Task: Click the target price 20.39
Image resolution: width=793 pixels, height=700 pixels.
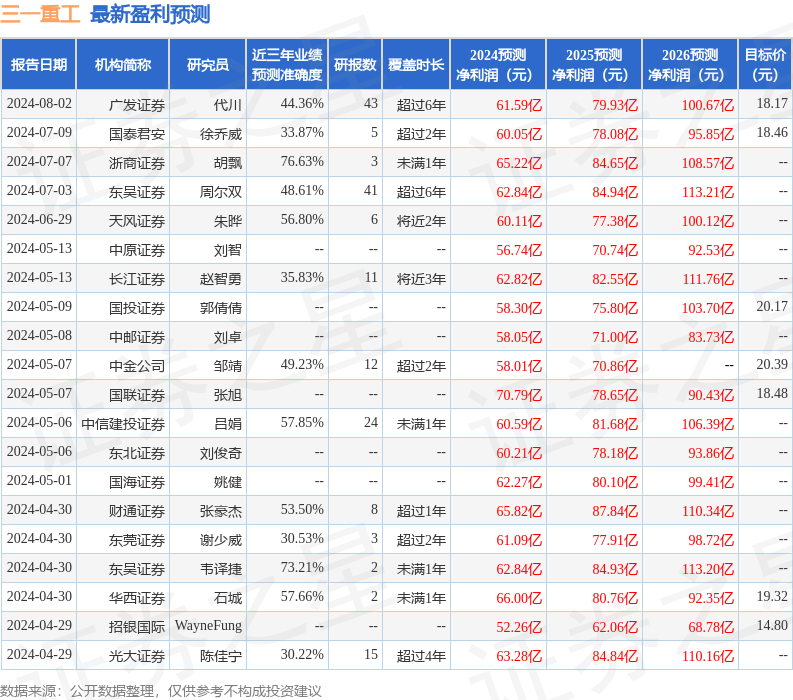Action: pos(772,364)
